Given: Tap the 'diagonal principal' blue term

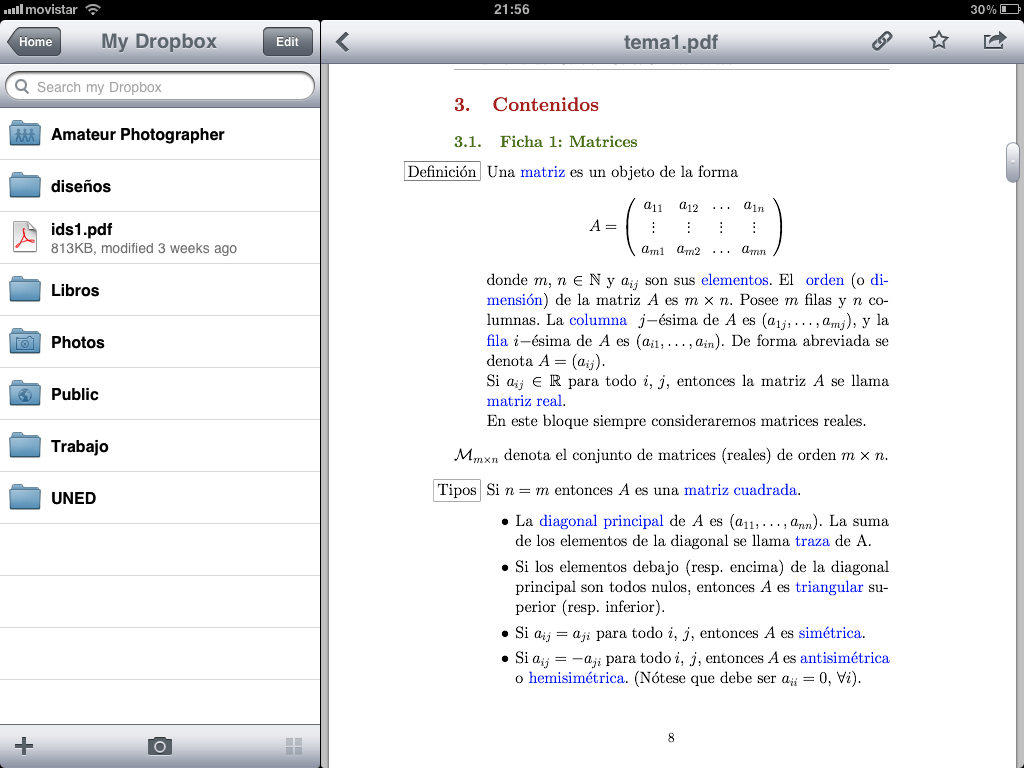Looking at the screenshot, I should tap(601, 521).
